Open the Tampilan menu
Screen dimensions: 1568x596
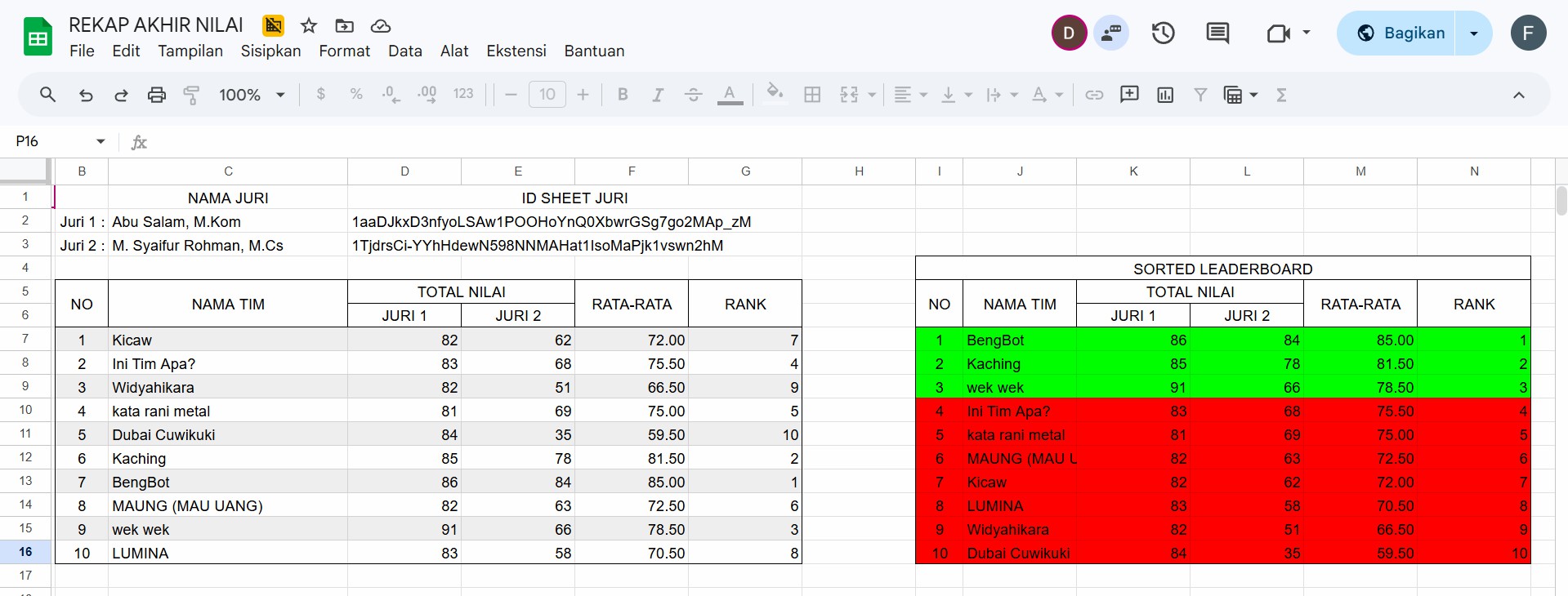pos(190,51)
